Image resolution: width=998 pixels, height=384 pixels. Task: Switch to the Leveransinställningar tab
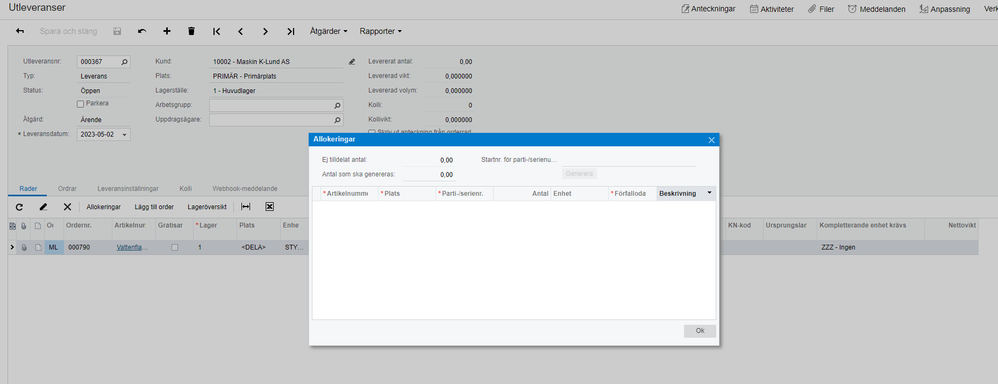(128, 188)
